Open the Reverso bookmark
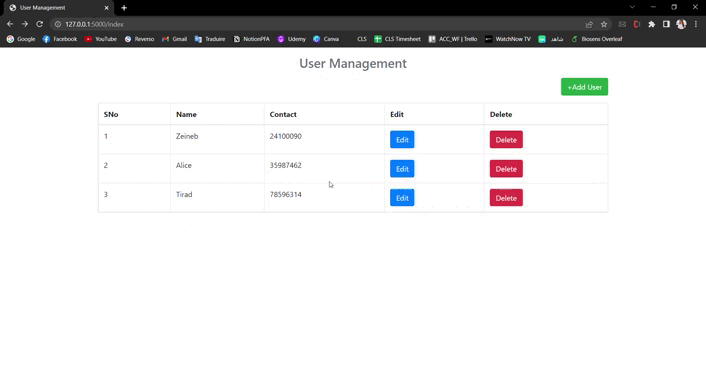This screenshot has height=380, width=706. [140, 39]
